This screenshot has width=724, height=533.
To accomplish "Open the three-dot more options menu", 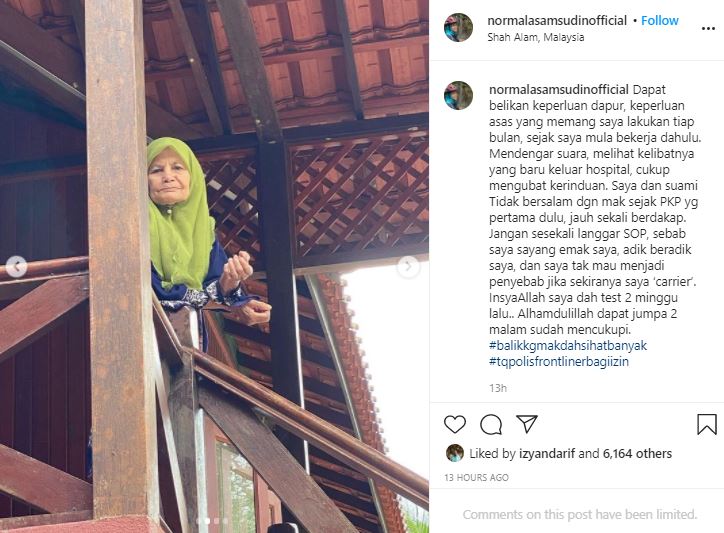I will pos(708,29).
